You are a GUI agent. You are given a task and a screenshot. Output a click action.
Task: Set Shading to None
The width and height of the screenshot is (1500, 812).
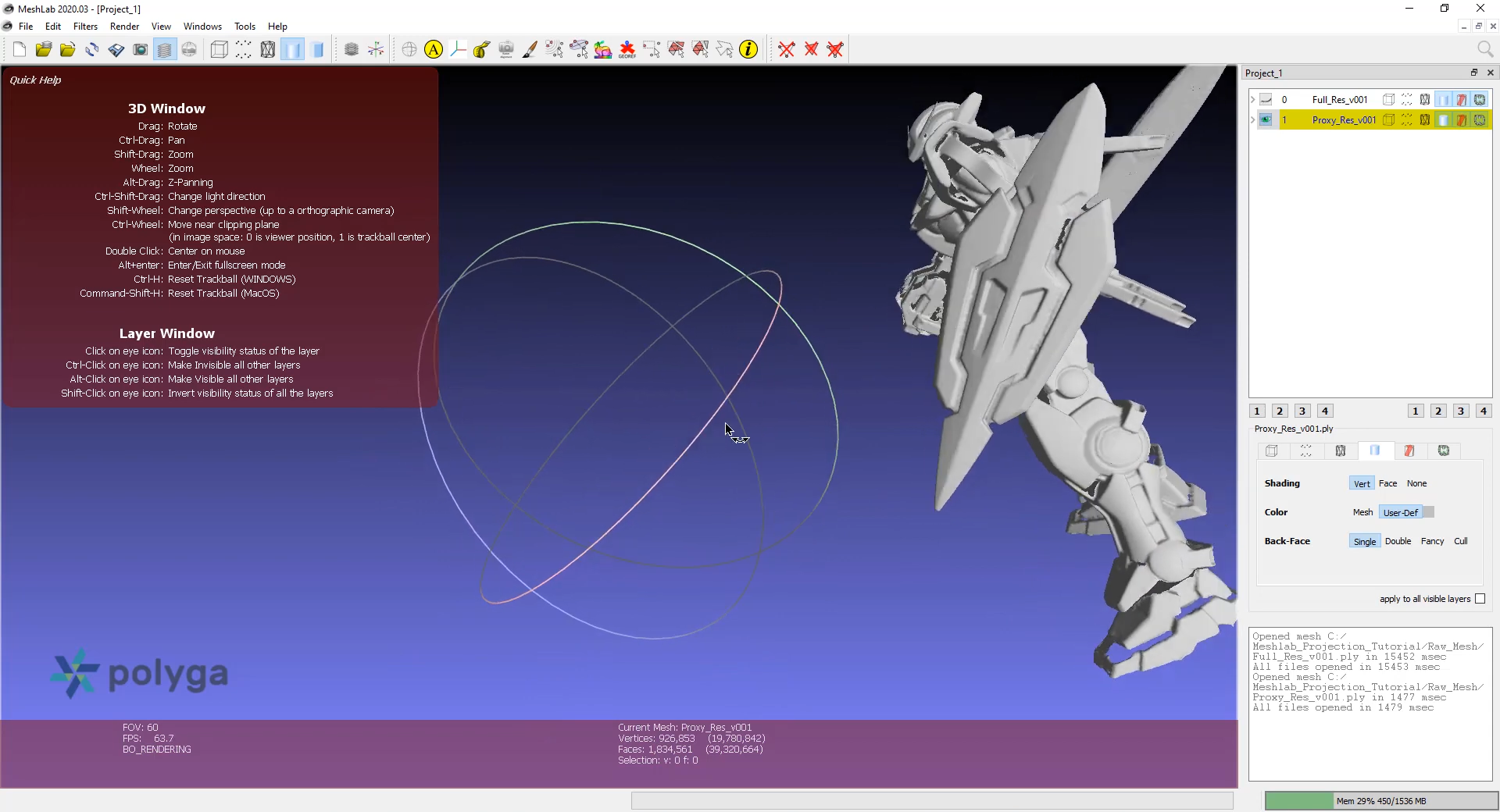[1416, 483]
